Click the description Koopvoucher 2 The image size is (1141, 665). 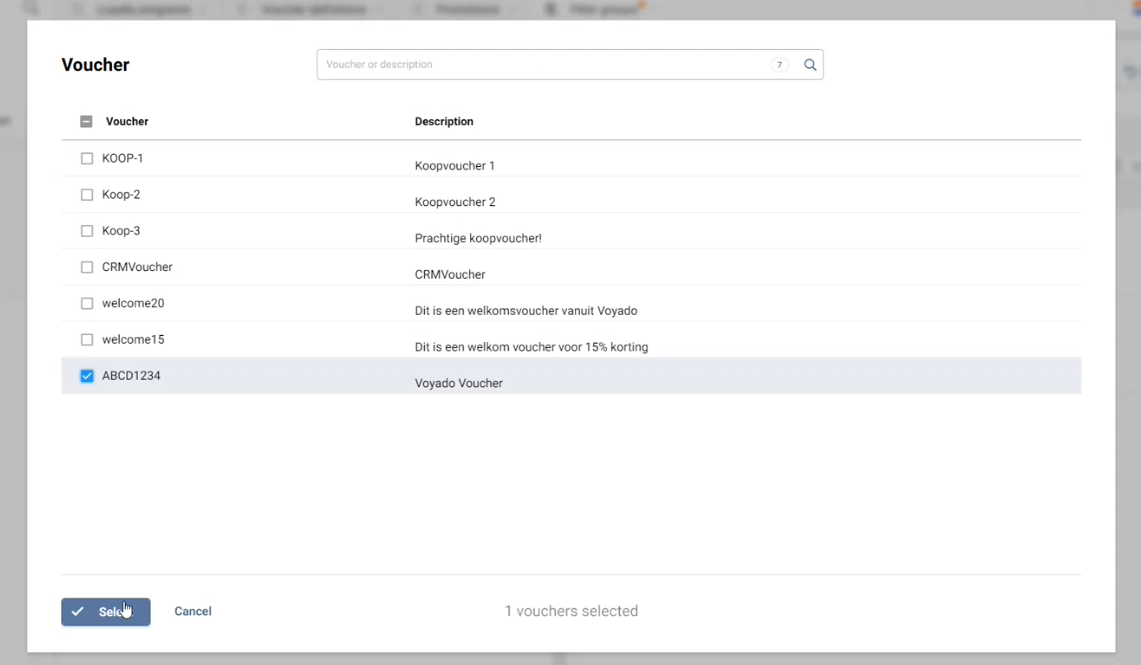coord(455,202)
